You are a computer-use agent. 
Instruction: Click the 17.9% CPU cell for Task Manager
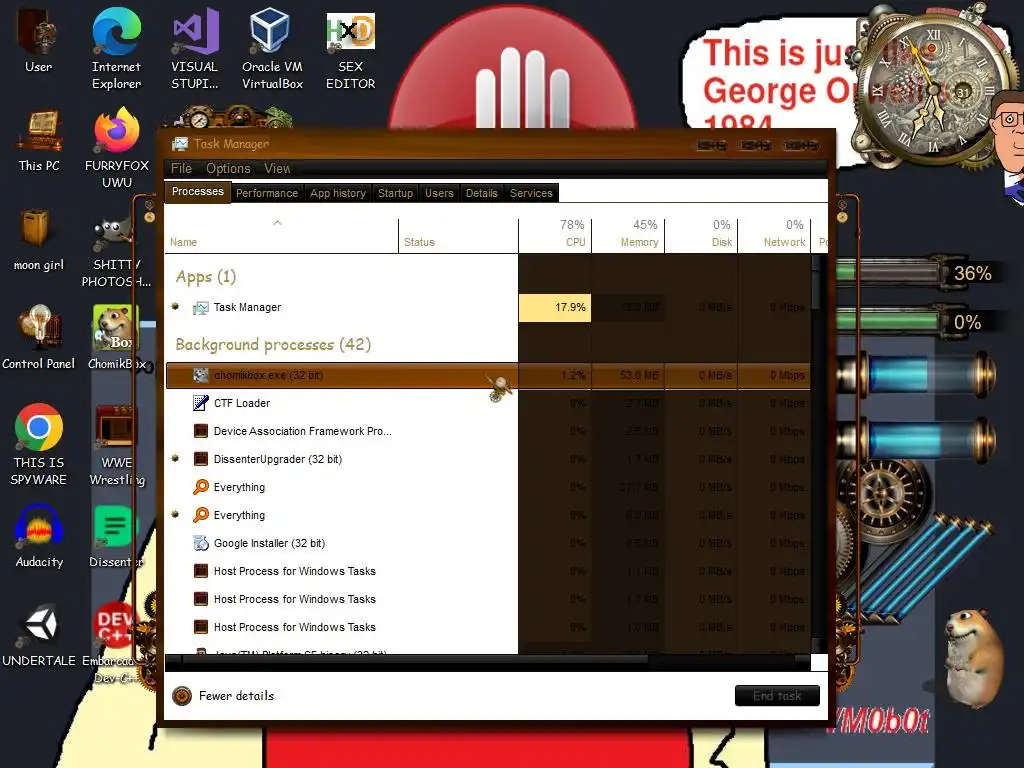point(555,307)
